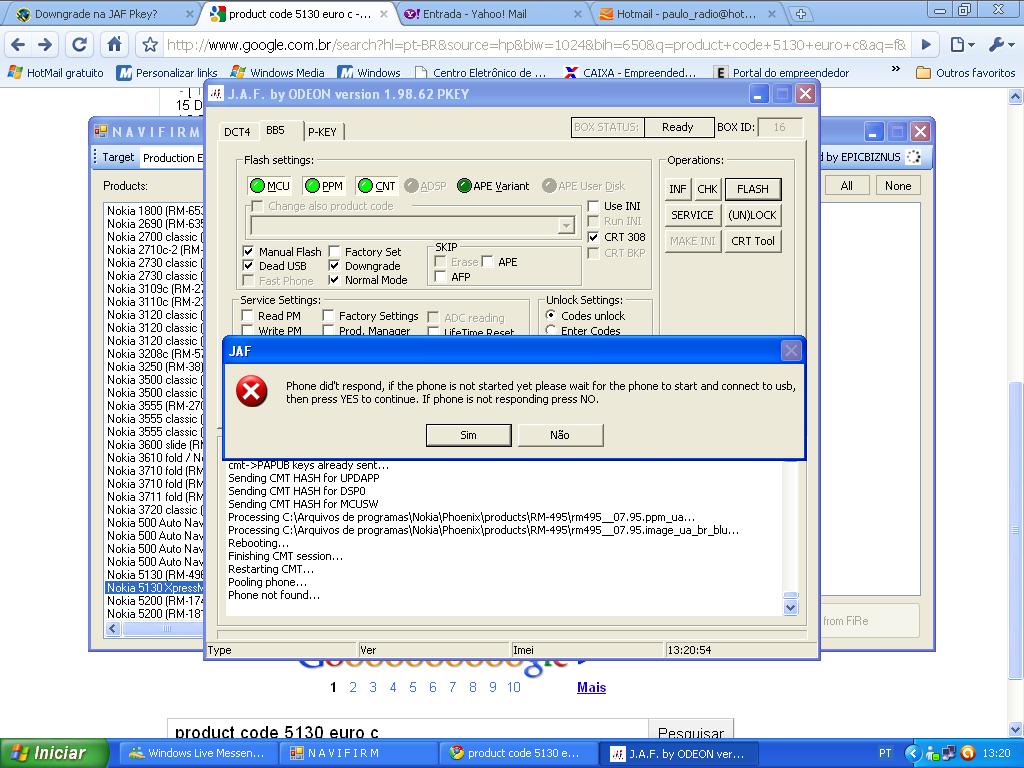Toggle the green PPM indicator

click(x=312, y=186)
